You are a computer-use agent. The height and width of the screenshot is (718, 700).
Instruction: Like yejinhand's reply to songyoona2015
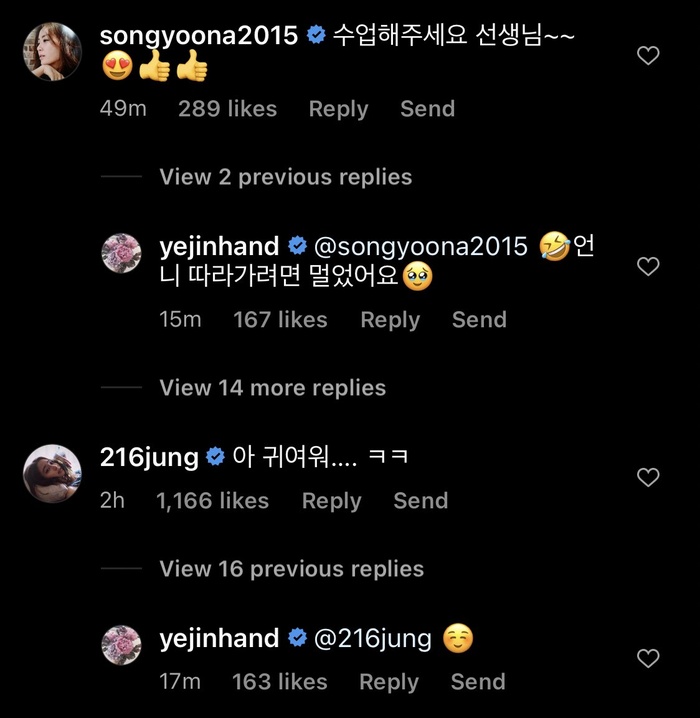point(648,266)
